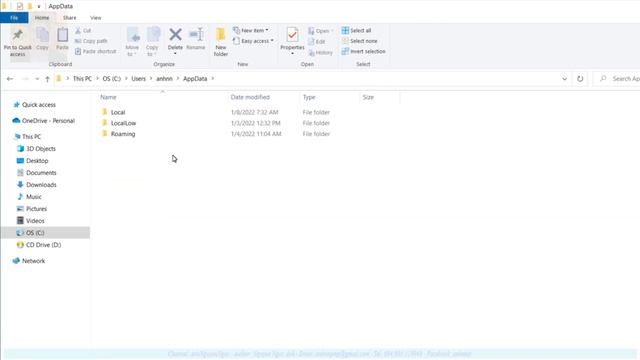
Task: Open Documents in navigation pane
Action: (x=41, y=173)
